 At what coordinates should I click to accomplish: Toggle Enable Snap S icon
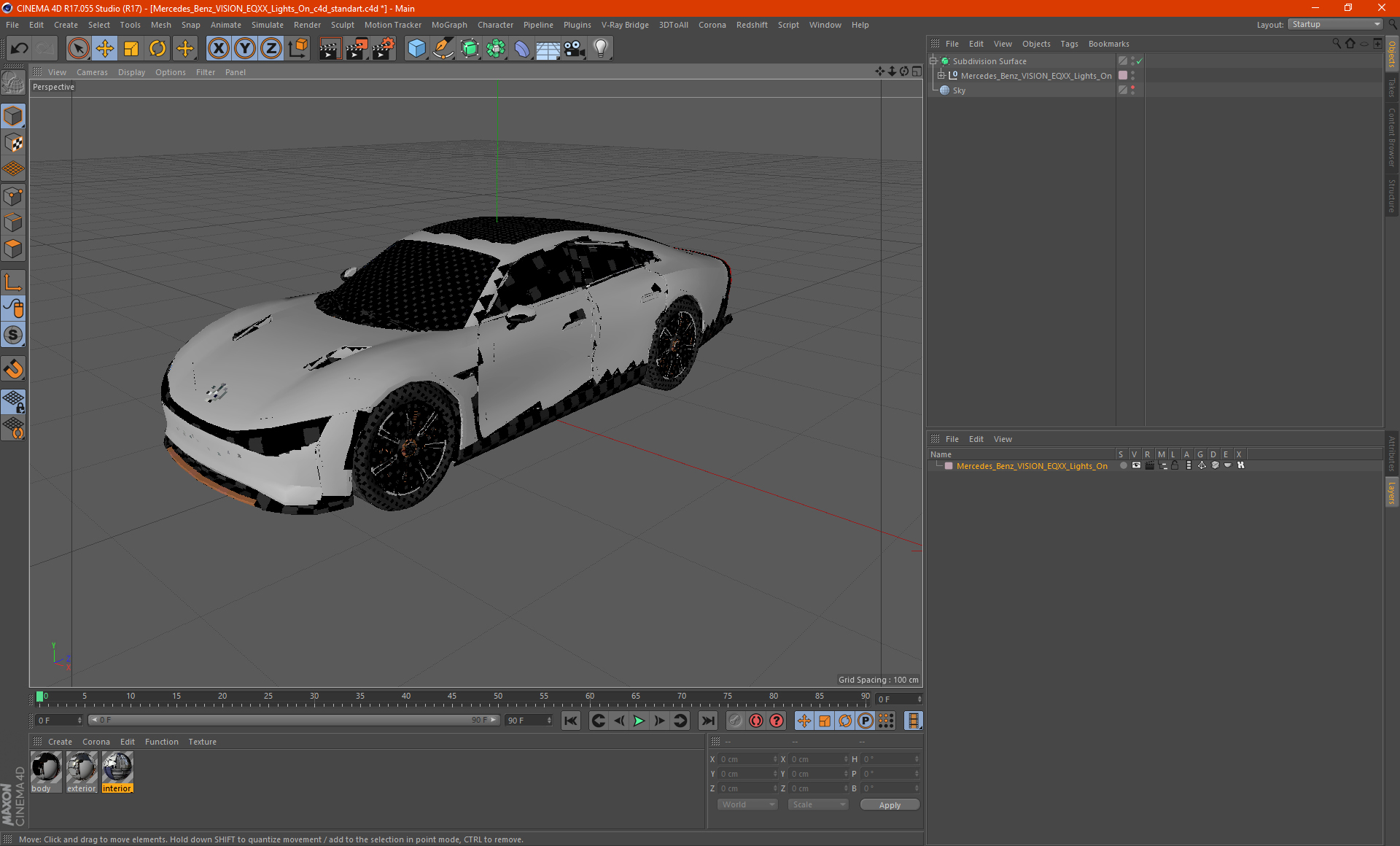coord(14,335)
